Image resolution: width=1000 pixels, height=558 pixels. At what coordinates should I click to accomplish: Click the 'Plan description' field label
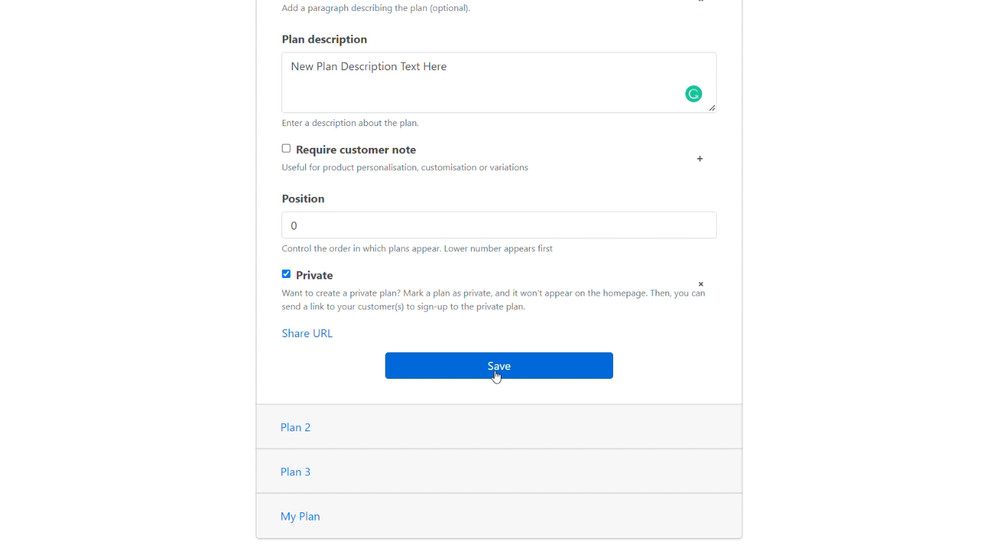click(324, 40)
